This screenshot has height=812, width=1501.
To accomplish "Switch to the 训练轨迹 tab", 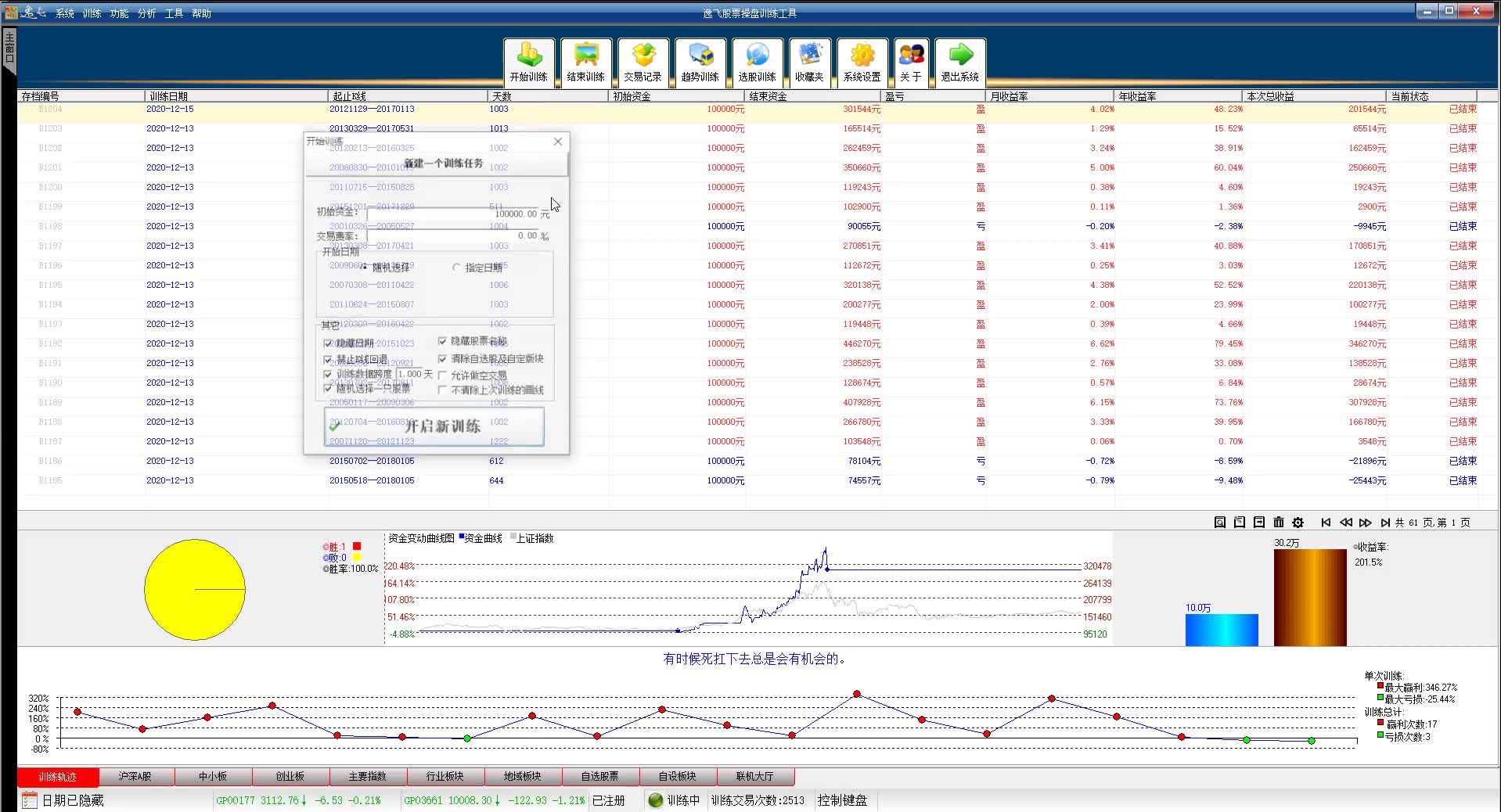I will [58, 777].
